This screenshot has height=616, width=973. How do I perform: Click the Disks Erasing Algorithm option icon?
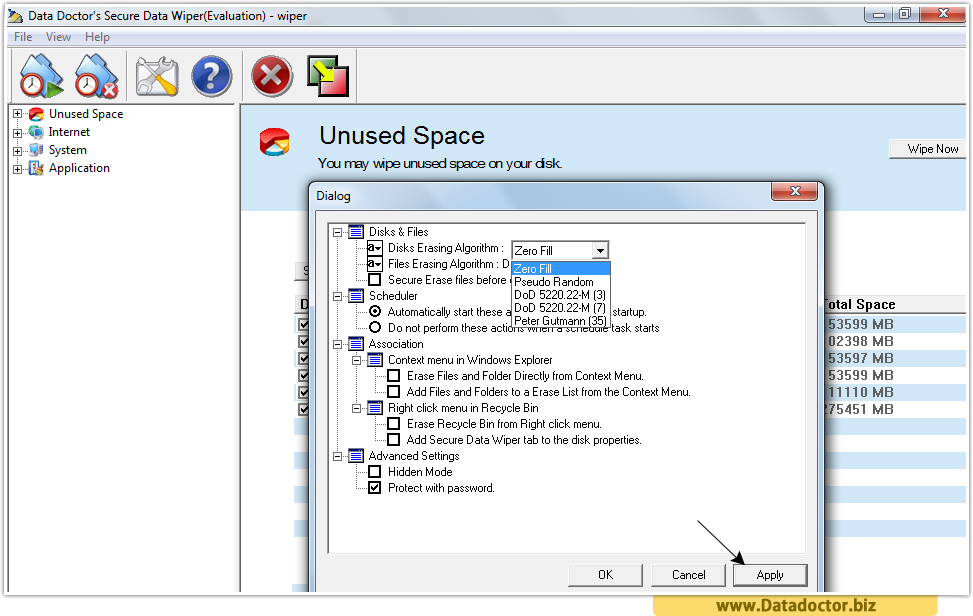pos(374,248)
